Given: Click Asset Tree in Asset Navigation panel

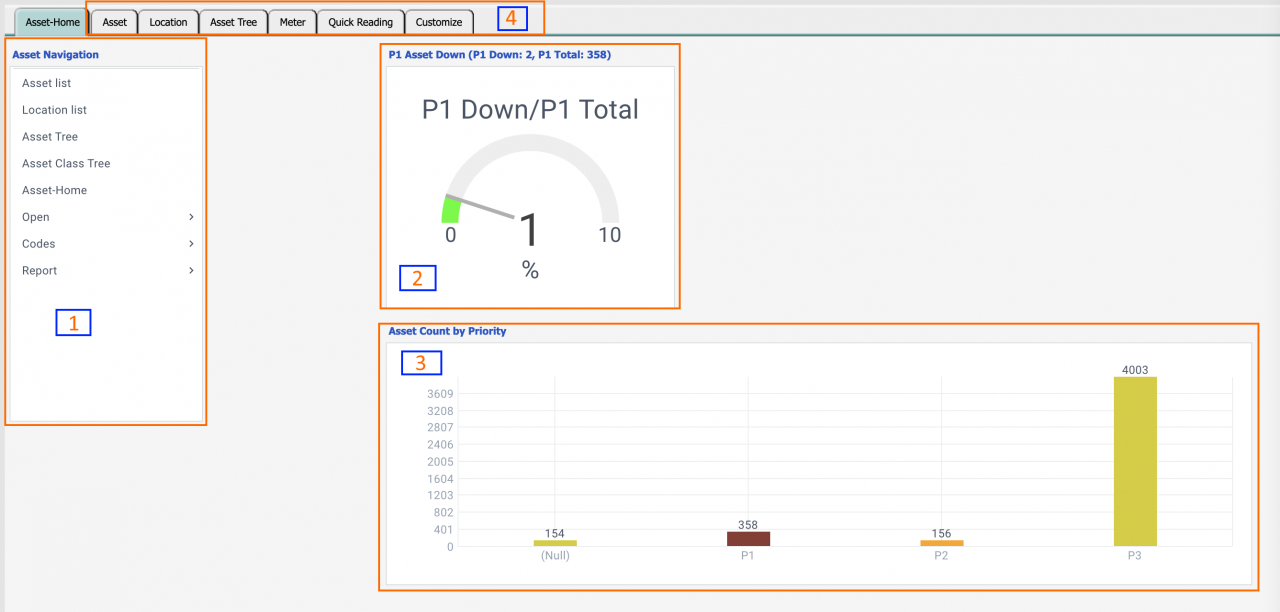Looking at the screenshot, I should [x=50, y=137].
